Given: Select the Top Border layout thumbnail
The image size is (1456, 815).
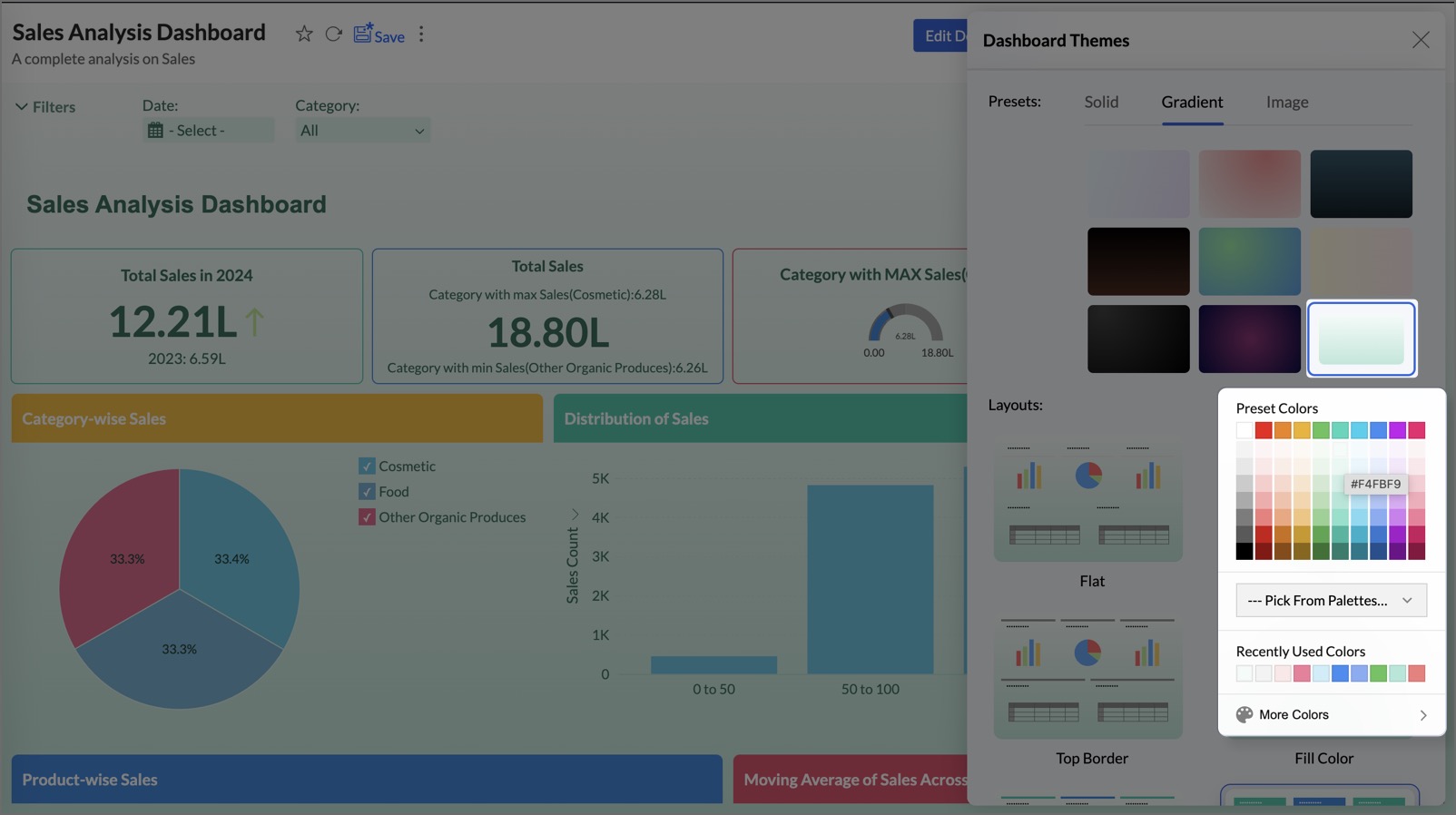Looking at the screenshot, I should tap(1087, 678).
